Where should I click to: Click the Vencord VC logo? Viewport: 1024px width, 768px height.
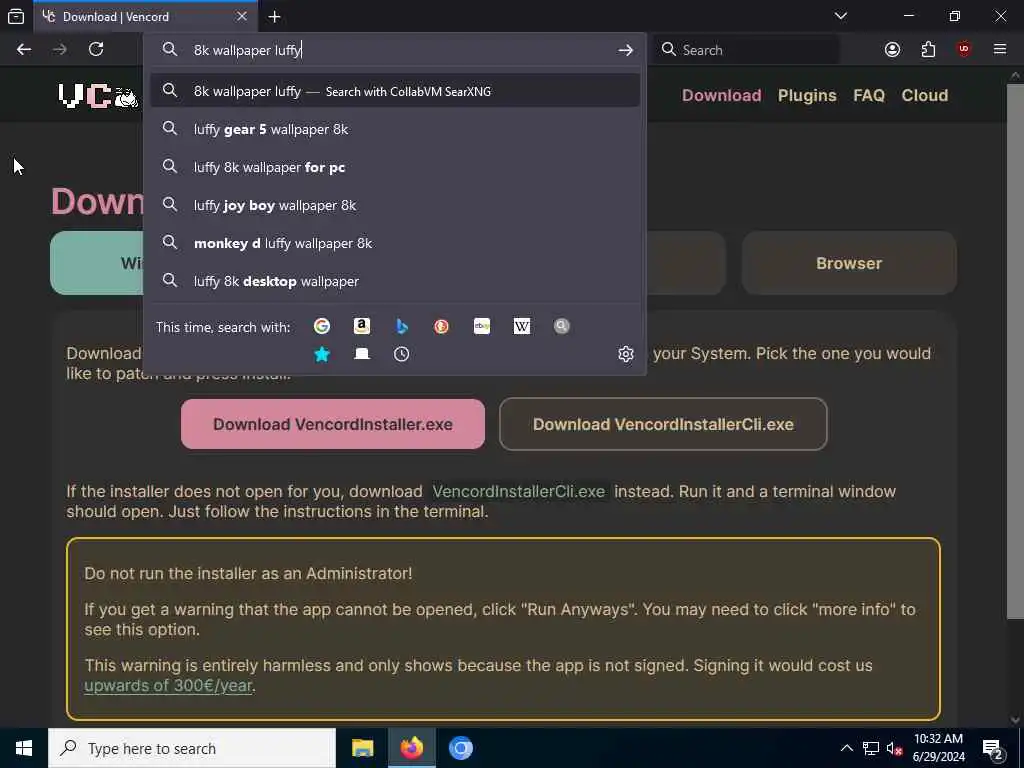(98, 96)
